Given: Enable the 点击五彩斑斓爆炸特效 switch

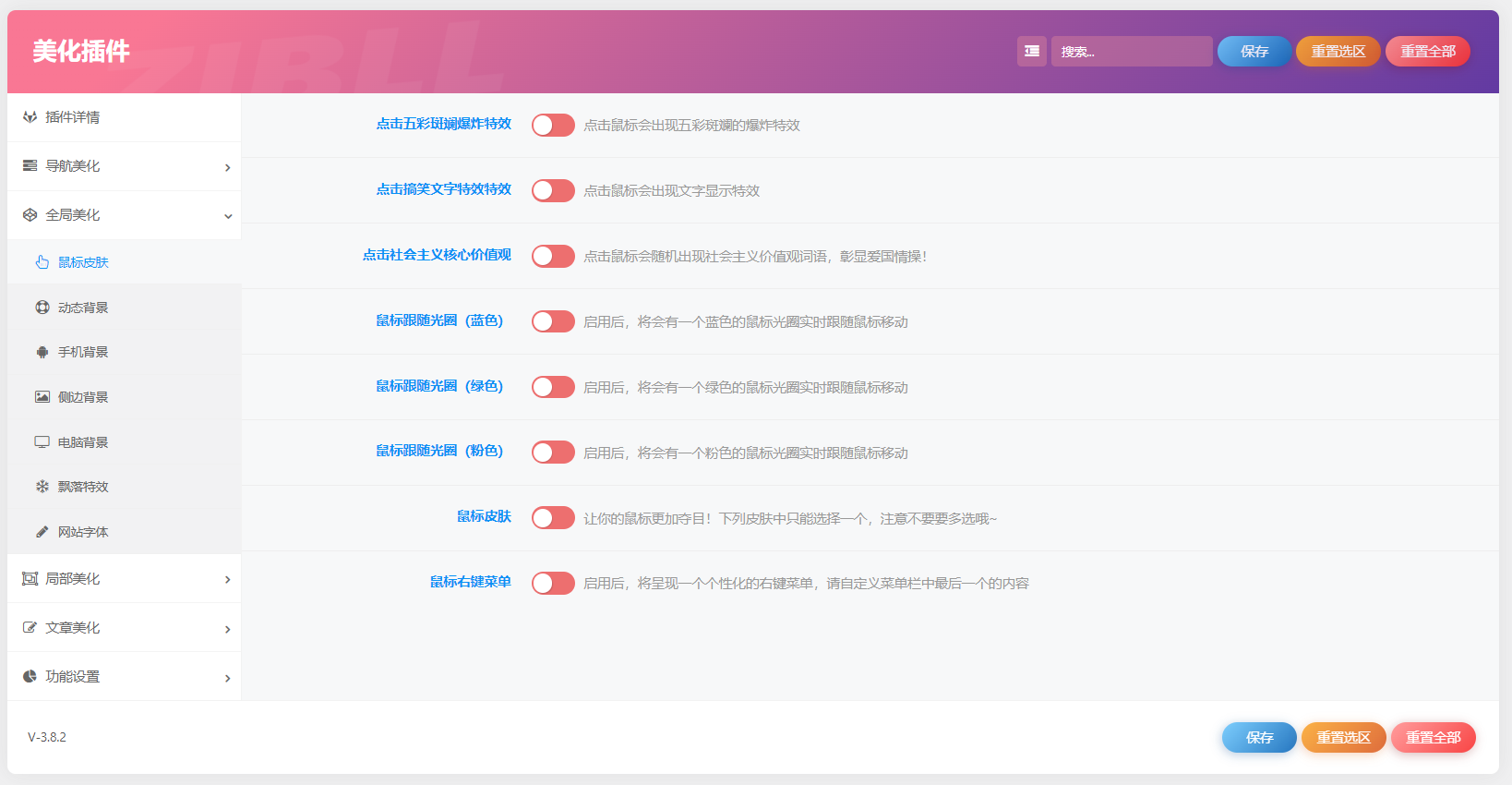Looking at the screenshot, I should [x=553, y=125].
